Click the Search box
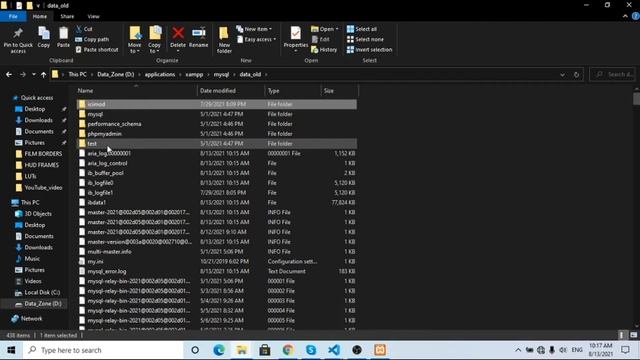Screen dimensions: 640x360 (x=613, y=74)
